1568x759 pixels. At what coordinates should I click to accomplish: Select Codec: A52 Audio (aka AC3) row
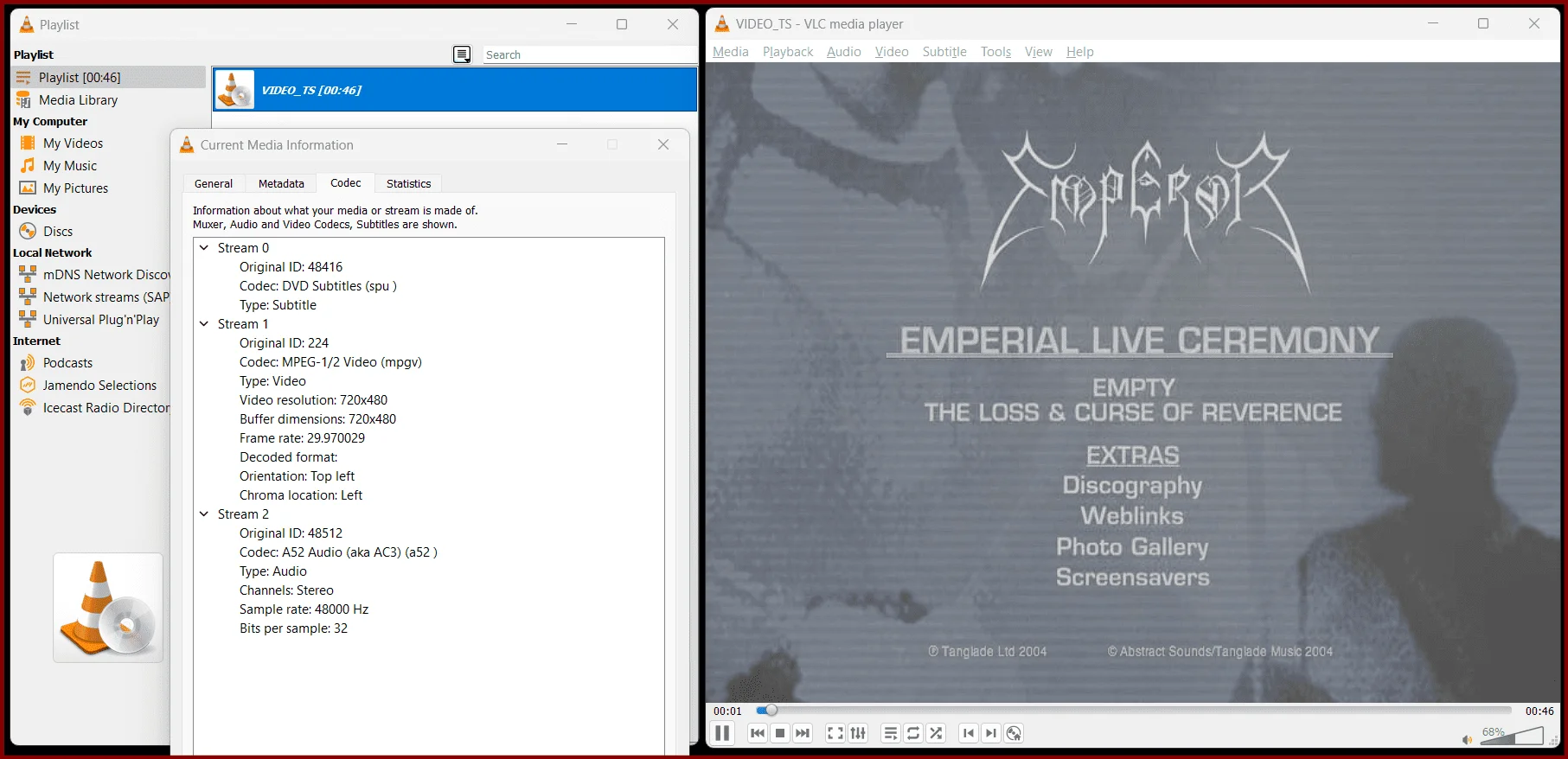pyautogui.click(x=338, y=552)
